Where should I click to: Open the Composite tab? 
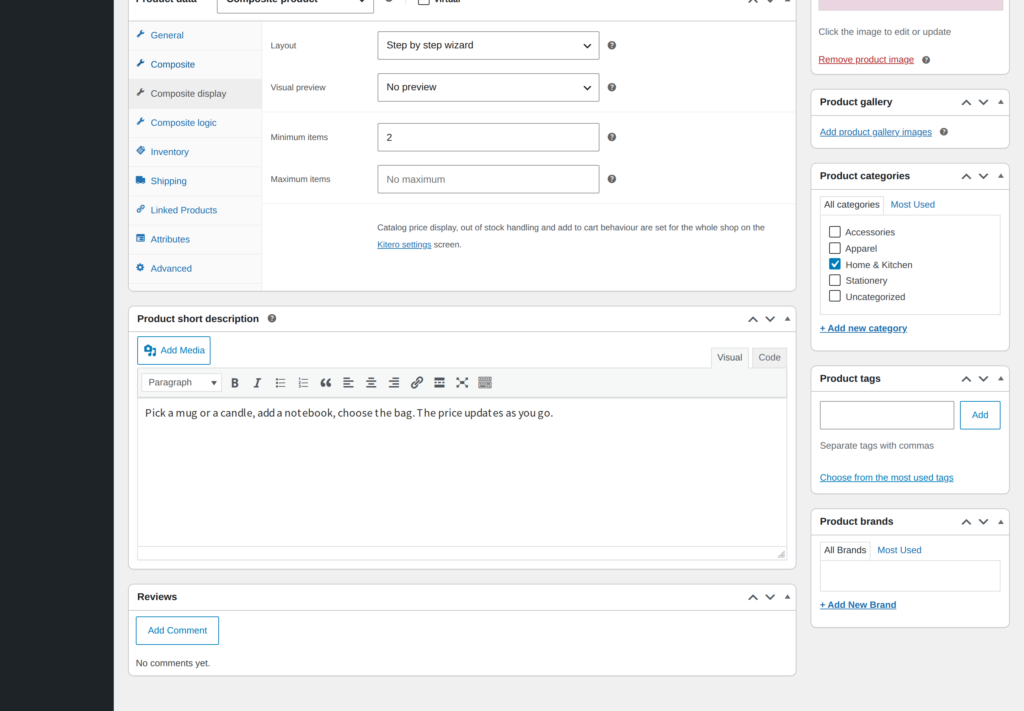point(195,65)
